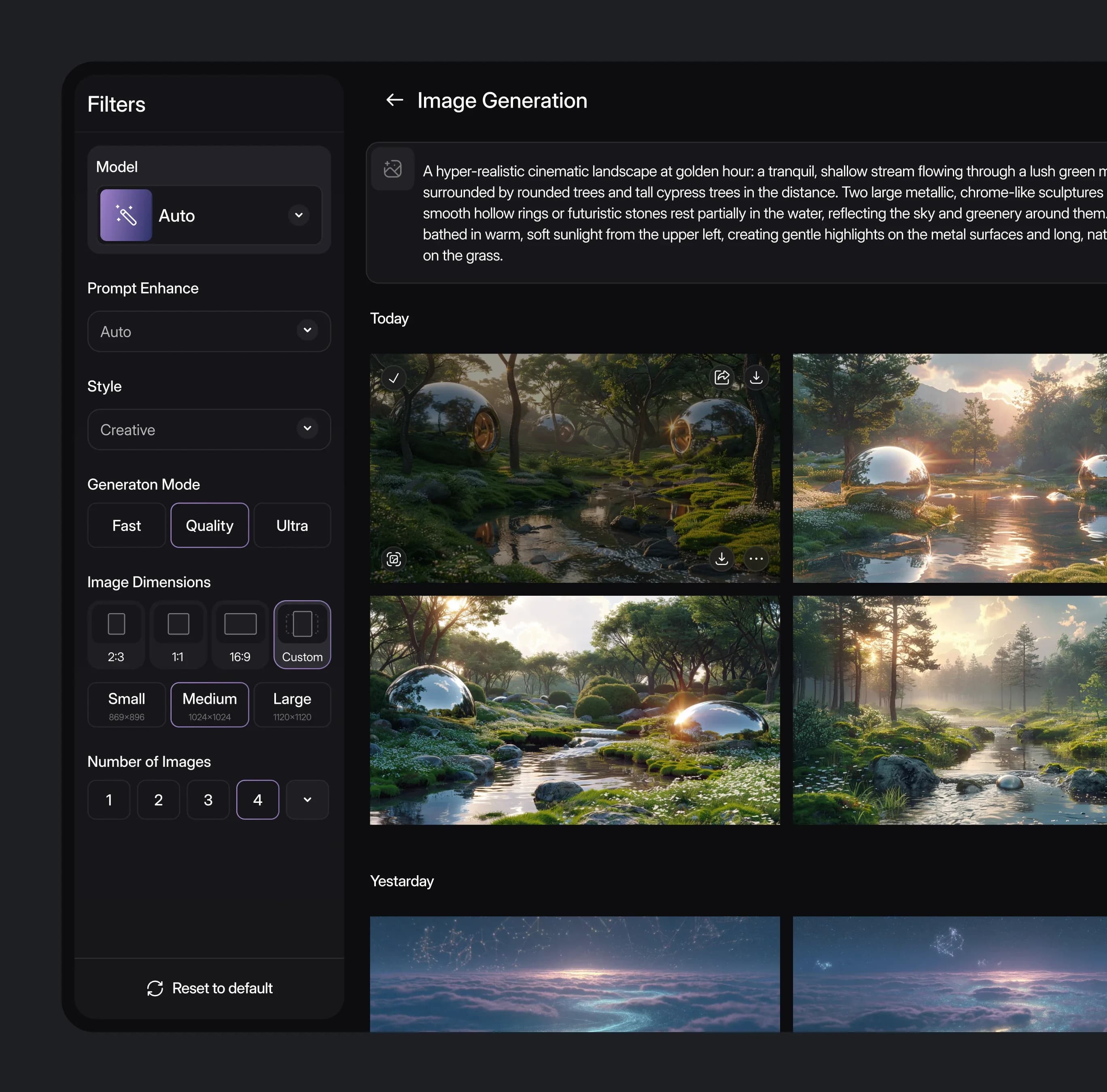Select Large 1120×1120 size
The image size is (1107, 1092).
click(x=292, y=705)
